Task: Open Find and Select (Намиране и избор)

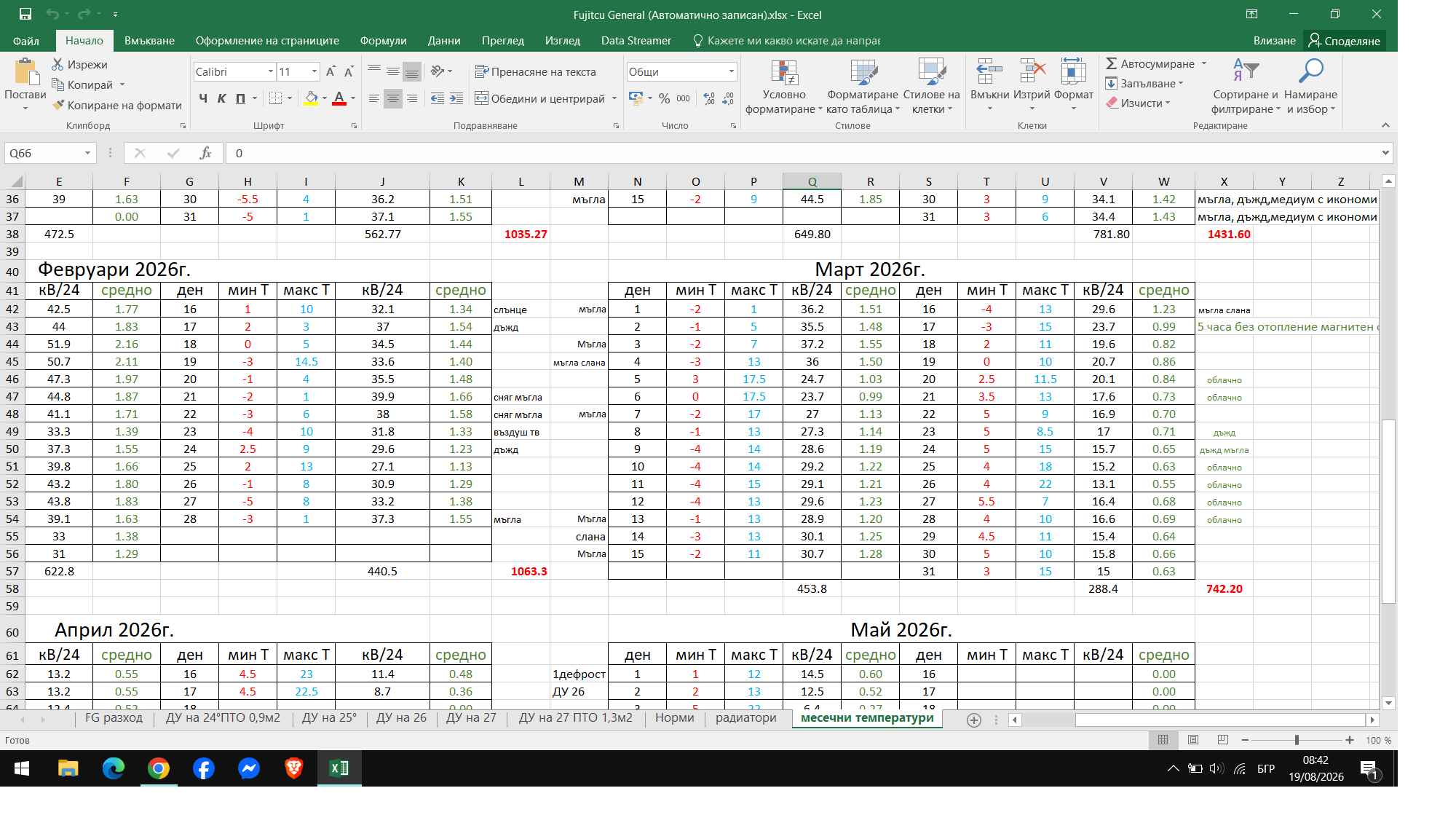Action: [1310, 87]
